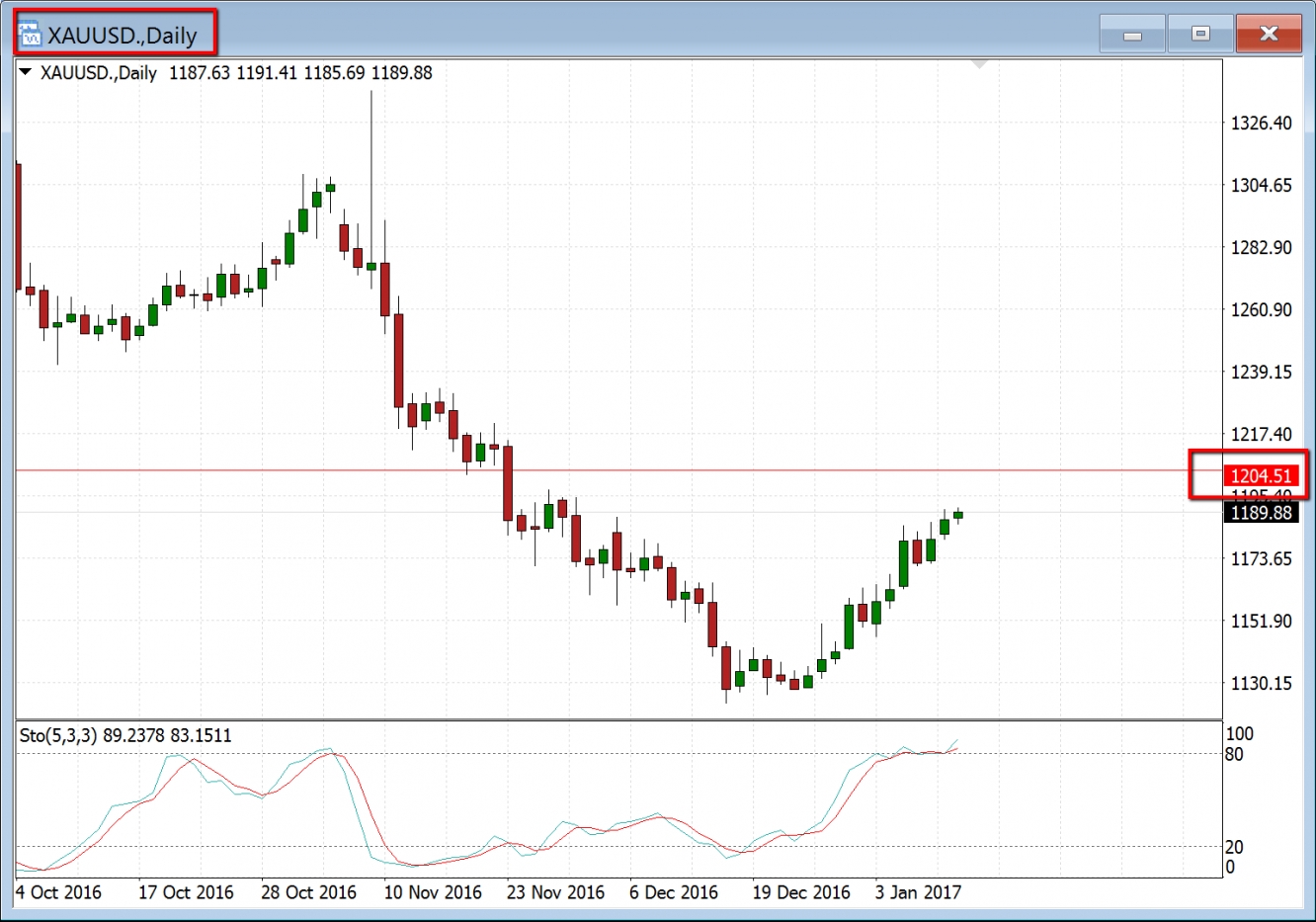This screenshot has width=1316, height=922.
Task: Click the stochastic signal value 83.1511
Action: click(202, 735)
